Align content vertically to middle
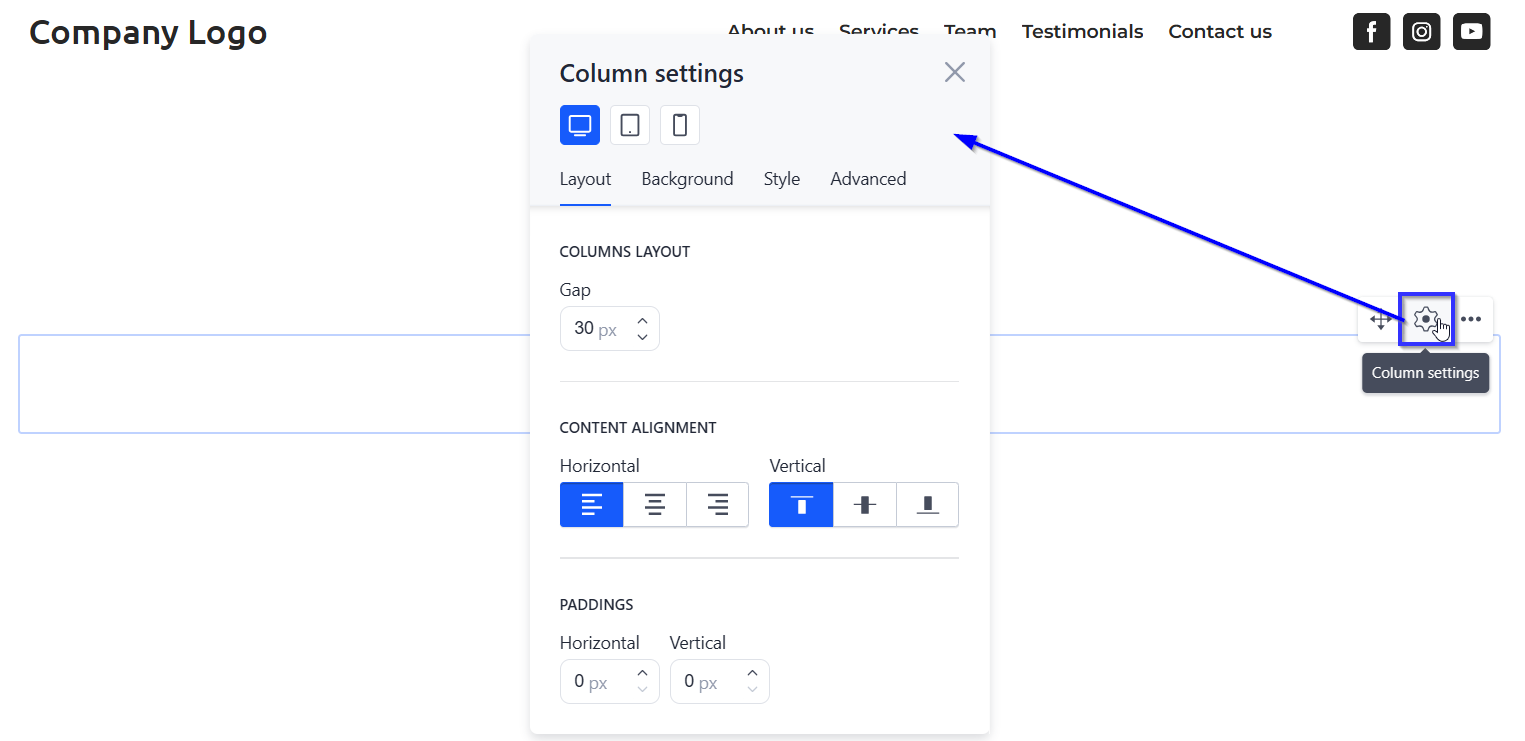The image size is (1525, 741). [865, 505]
